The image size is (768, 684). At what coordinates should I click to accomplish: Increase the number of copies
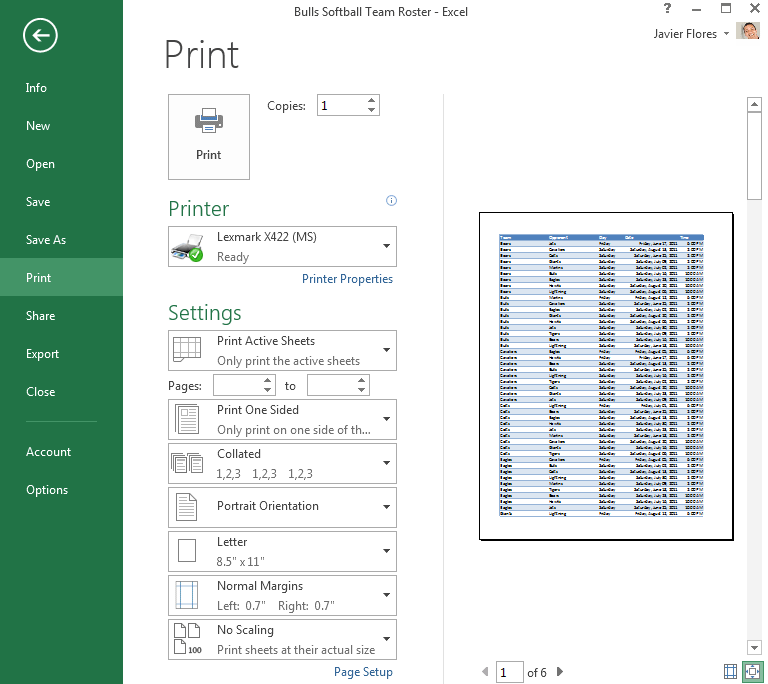(372, 100)
